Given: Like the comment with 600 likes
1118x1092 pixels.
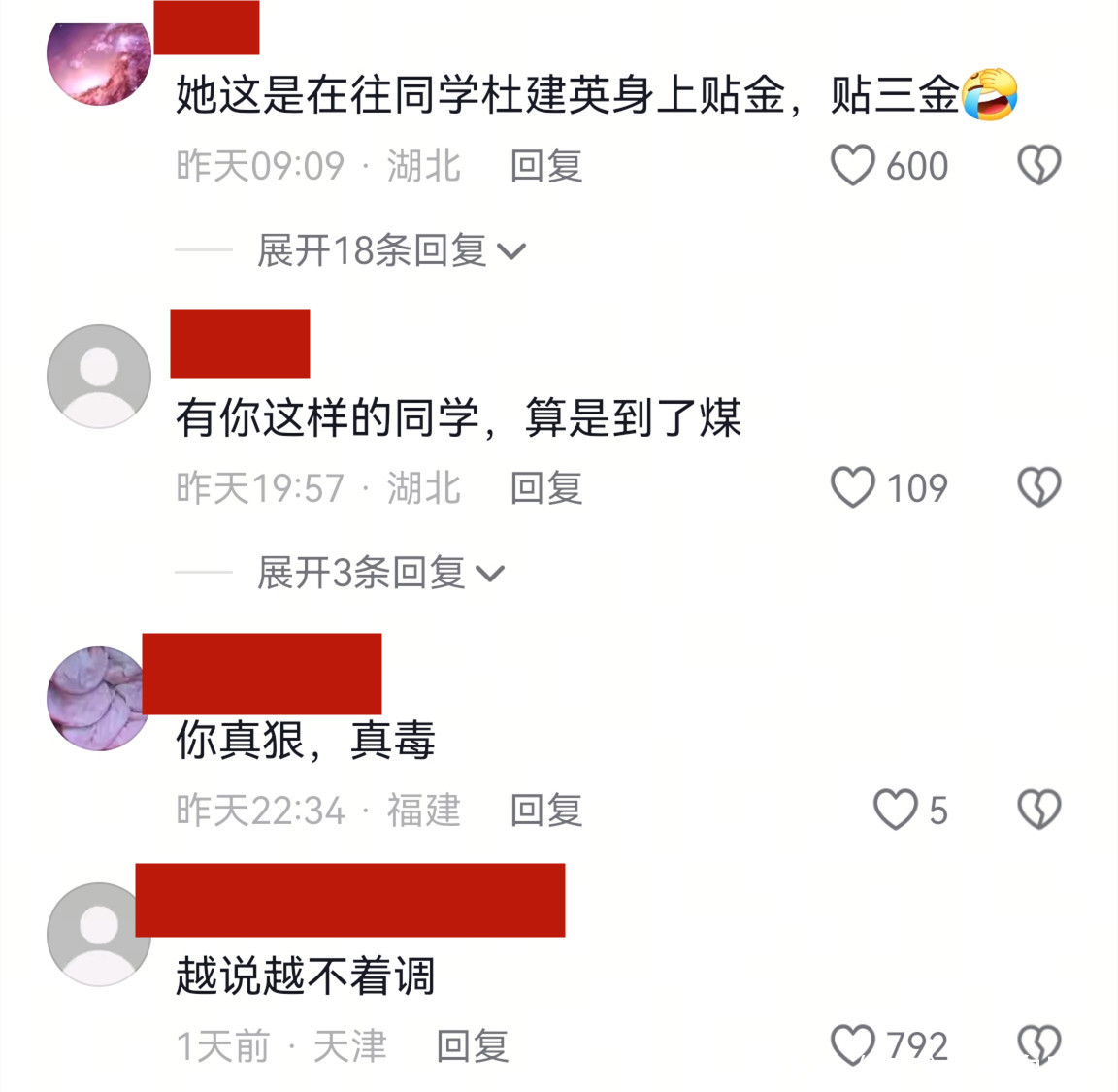Looking at the screenshot, I should [x=853, y=165].
